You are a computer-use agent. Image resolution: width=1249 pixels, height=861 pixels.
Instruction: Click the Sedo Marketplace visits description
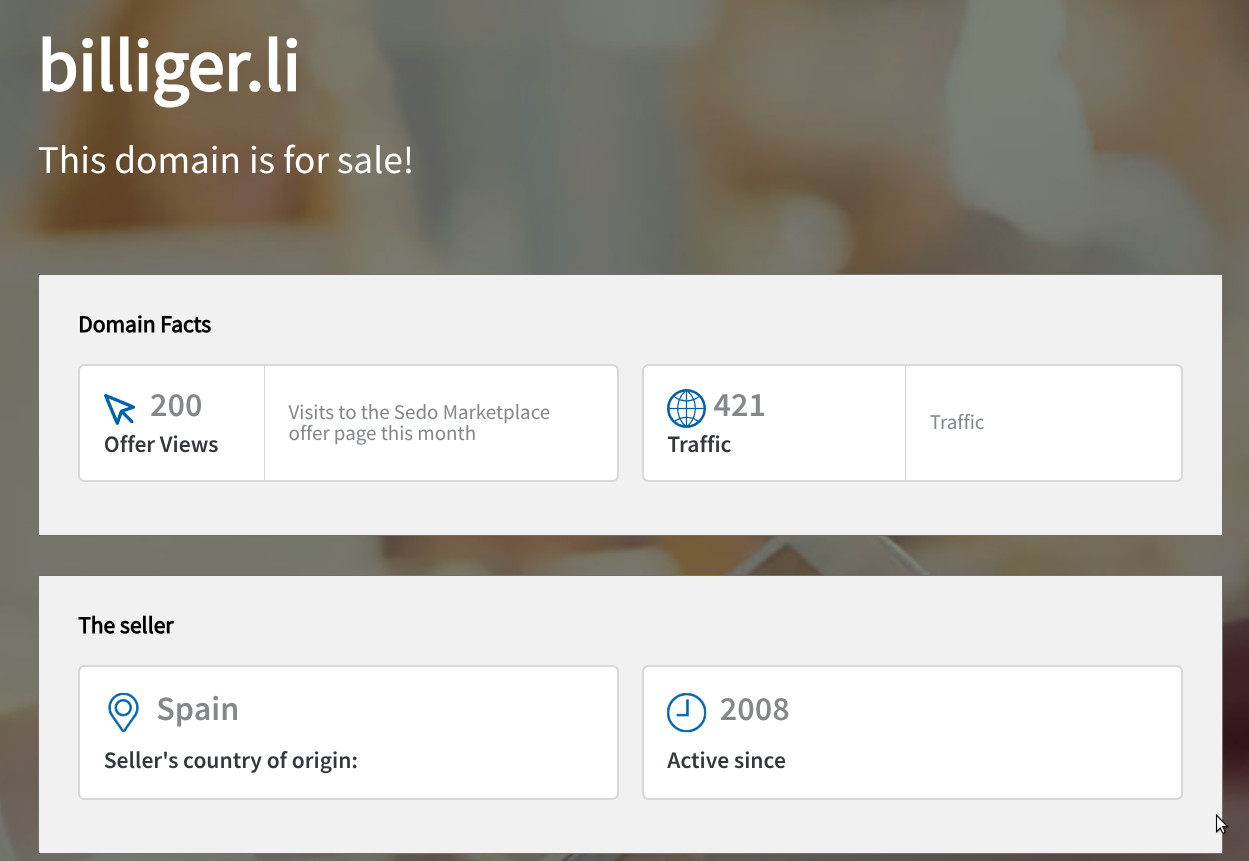[x=419, y=423]
